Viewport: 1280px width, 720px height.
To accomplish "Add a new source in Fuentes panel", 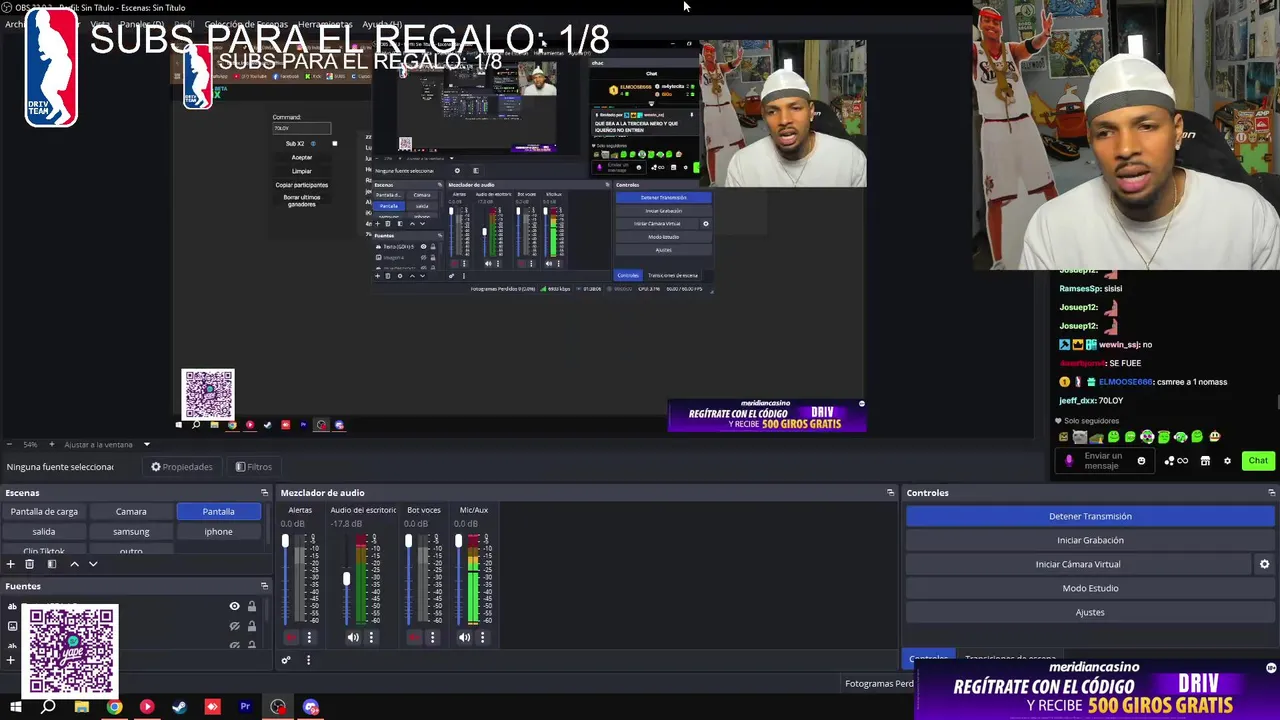I will 11,660.
